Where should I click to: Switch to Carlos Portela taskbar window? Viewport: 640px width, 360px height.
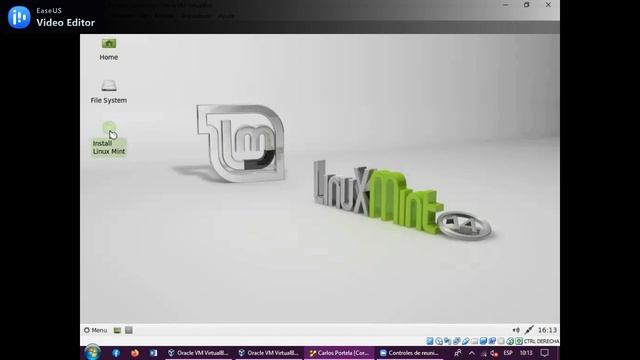pyautogui.click(x=339, y=353)
